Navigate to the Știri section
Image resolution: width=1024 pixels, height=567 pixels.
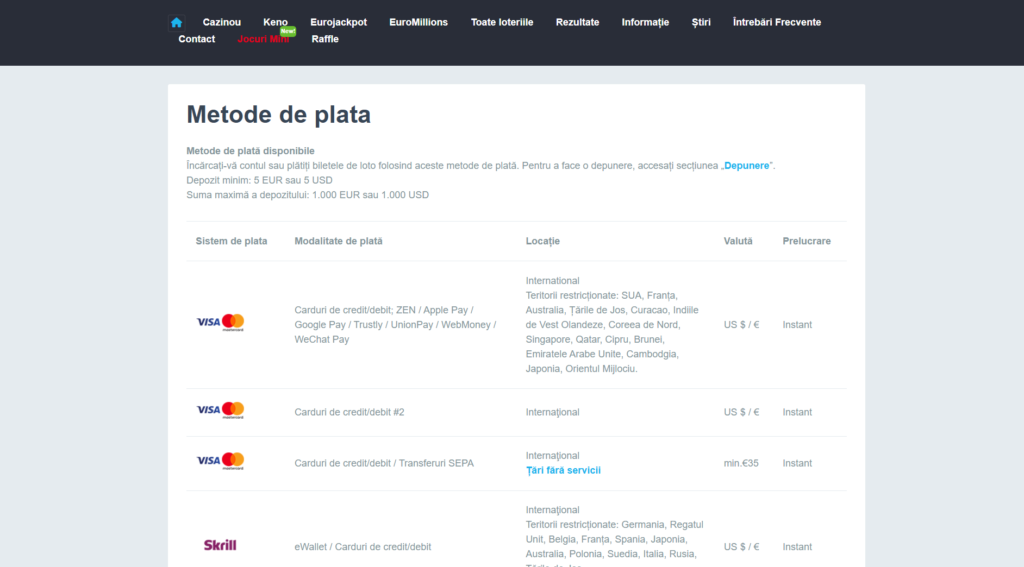click(701, 22)
